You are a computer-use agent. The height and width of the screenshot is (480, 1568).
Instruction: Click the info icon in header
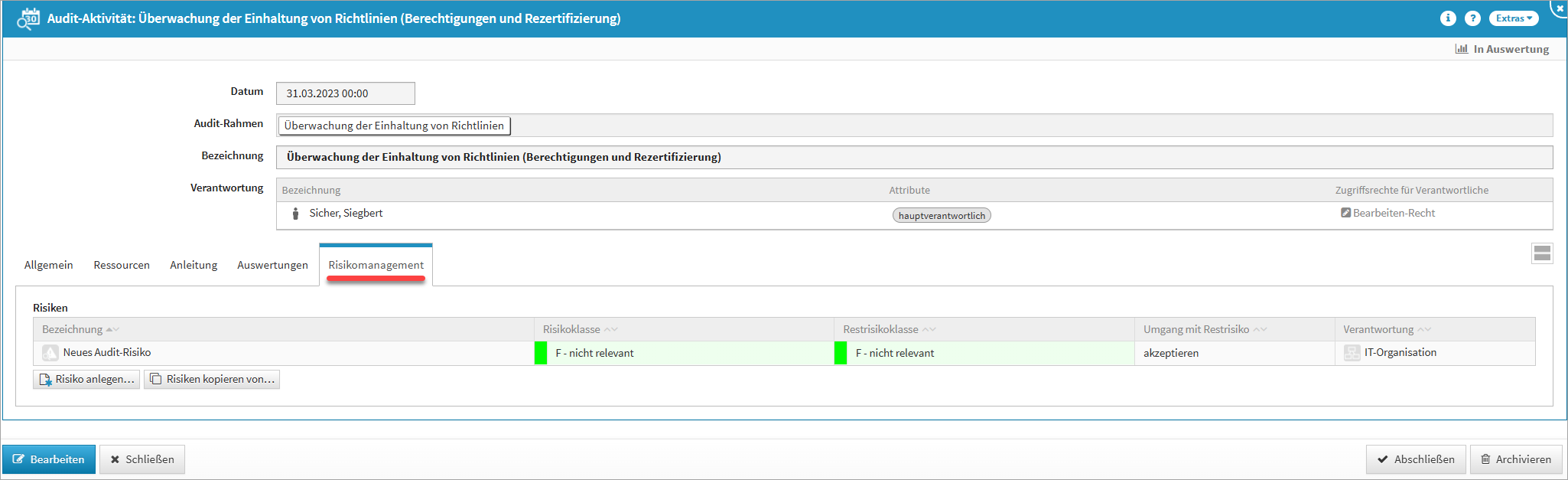pyautogui.click(x=1447, y=18)
